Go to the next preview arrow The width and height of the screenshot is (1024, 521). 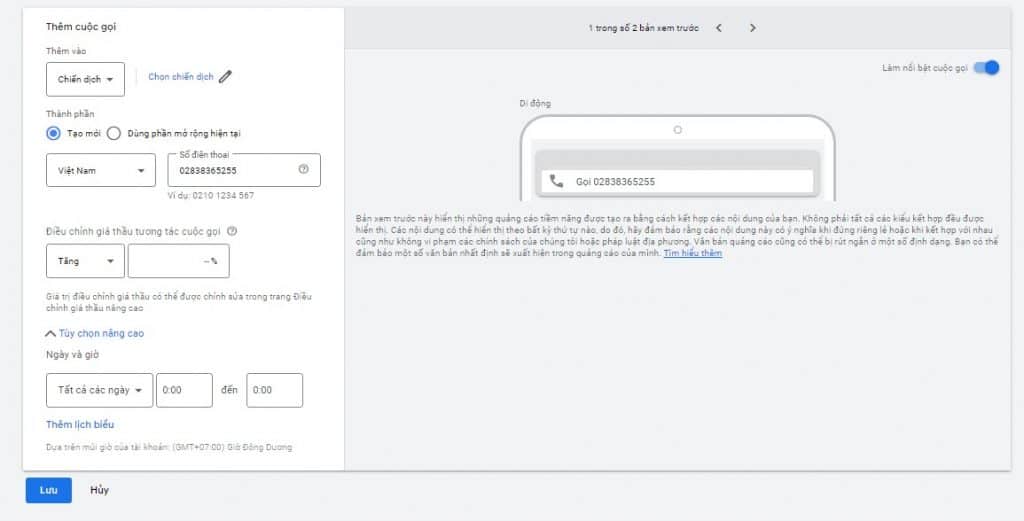point(752,28)
